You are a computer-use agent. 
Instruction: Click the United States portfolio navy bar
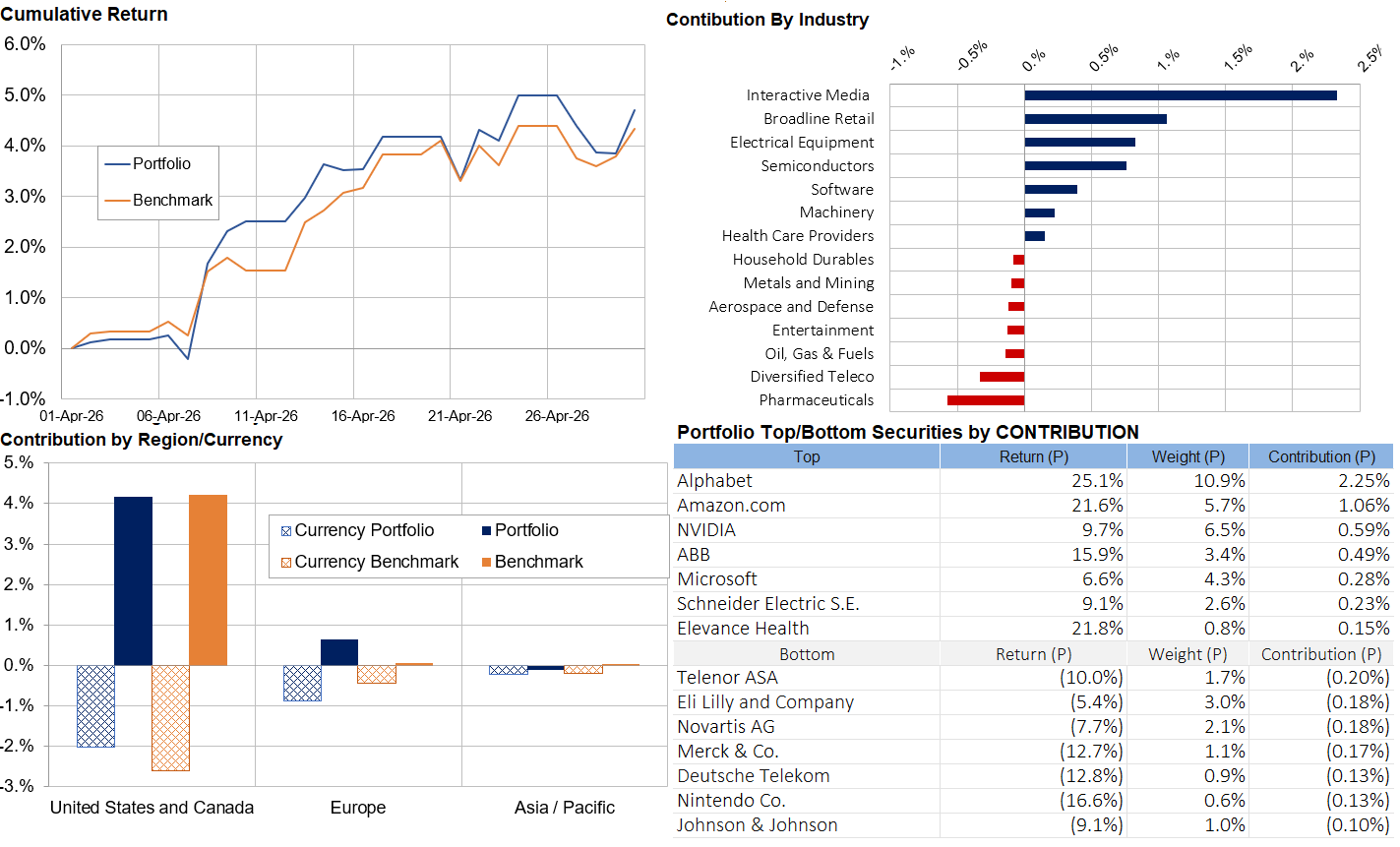[x=133, y=581]
